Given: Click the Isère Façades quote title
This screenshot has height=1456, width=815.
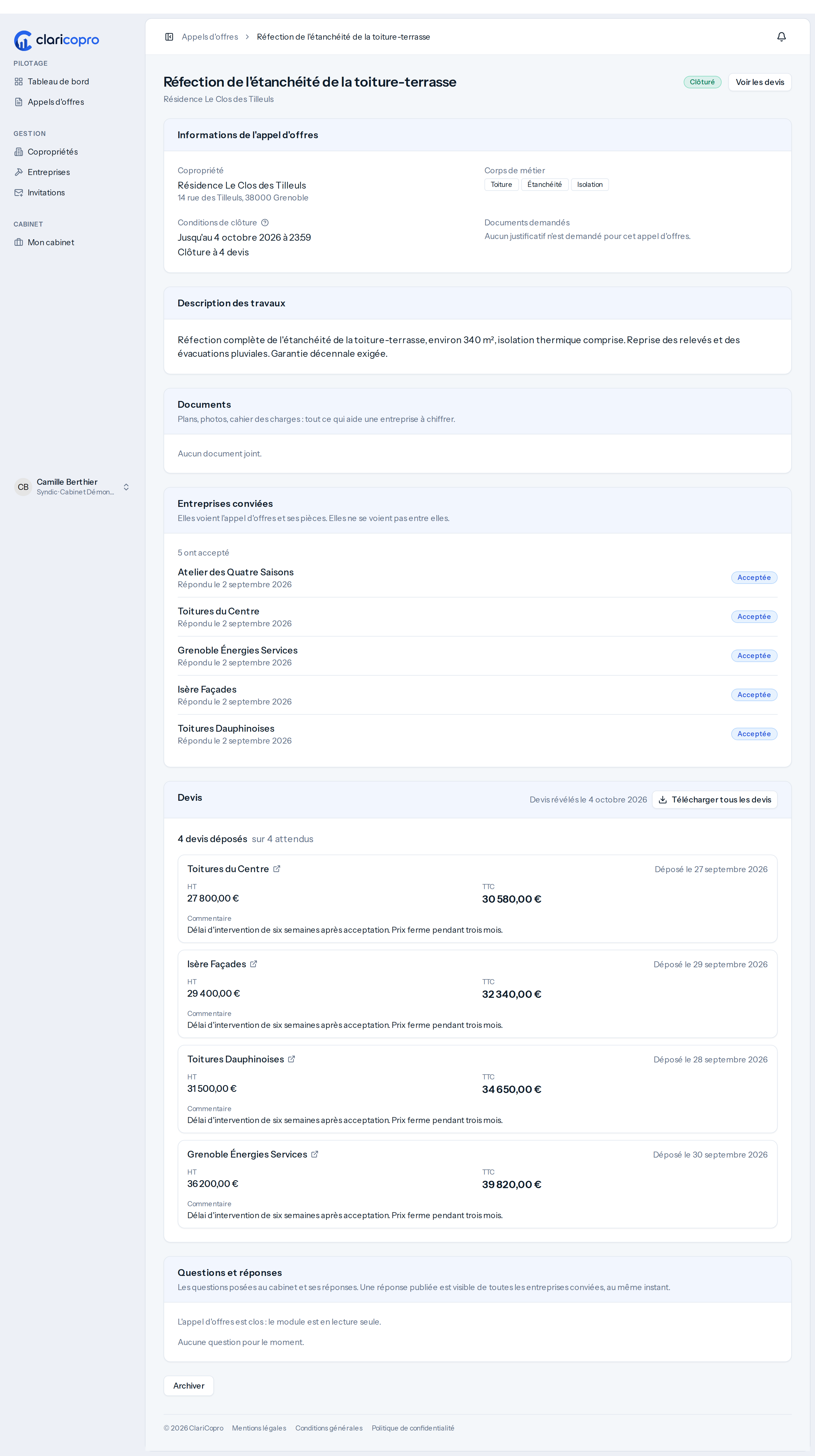Looking at the screenshot, I should (216, 964).
